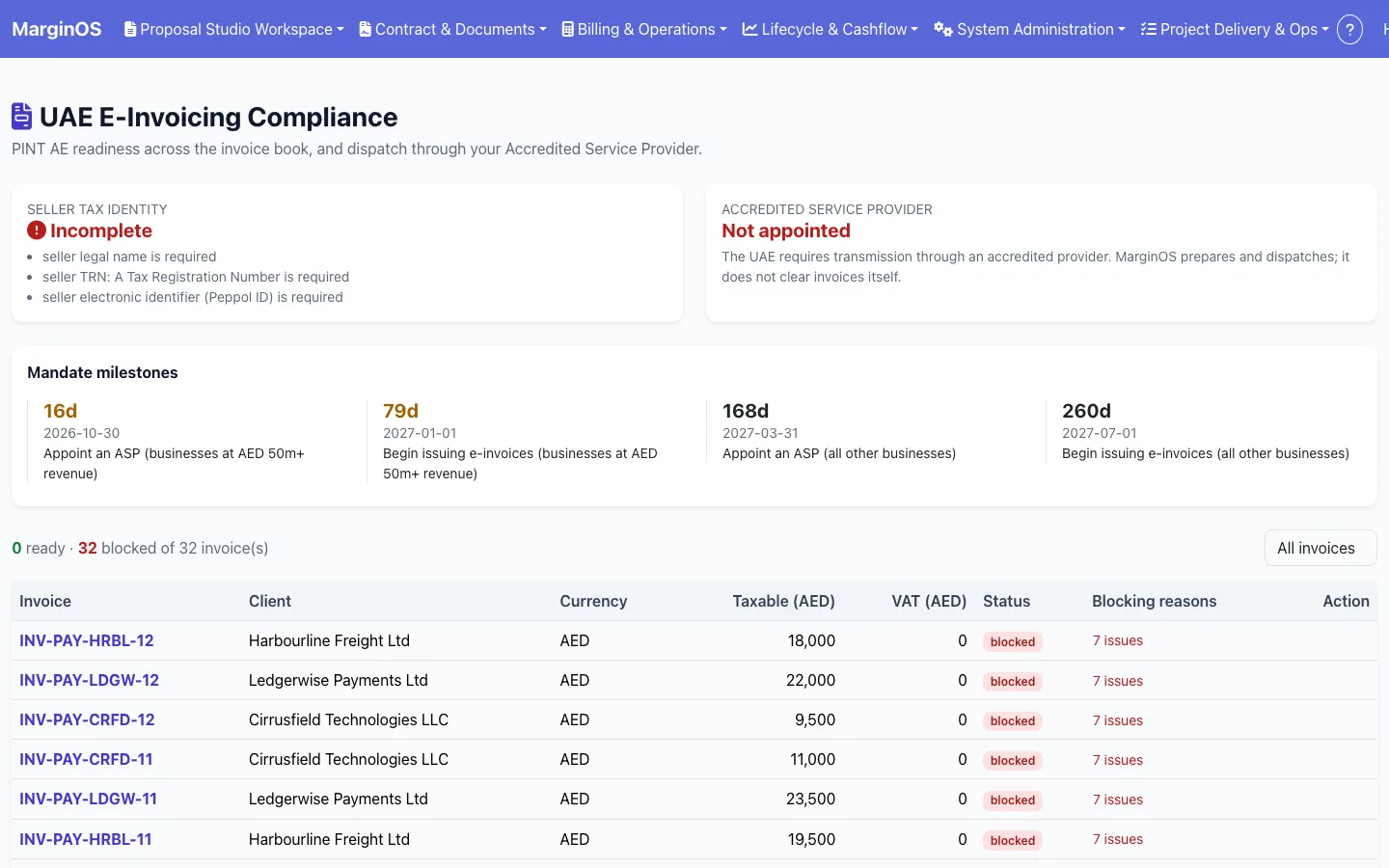Click the blocked badge for INV-PAY-CRFD-11
The image size is (1389, 868).
pos(1012,760)
